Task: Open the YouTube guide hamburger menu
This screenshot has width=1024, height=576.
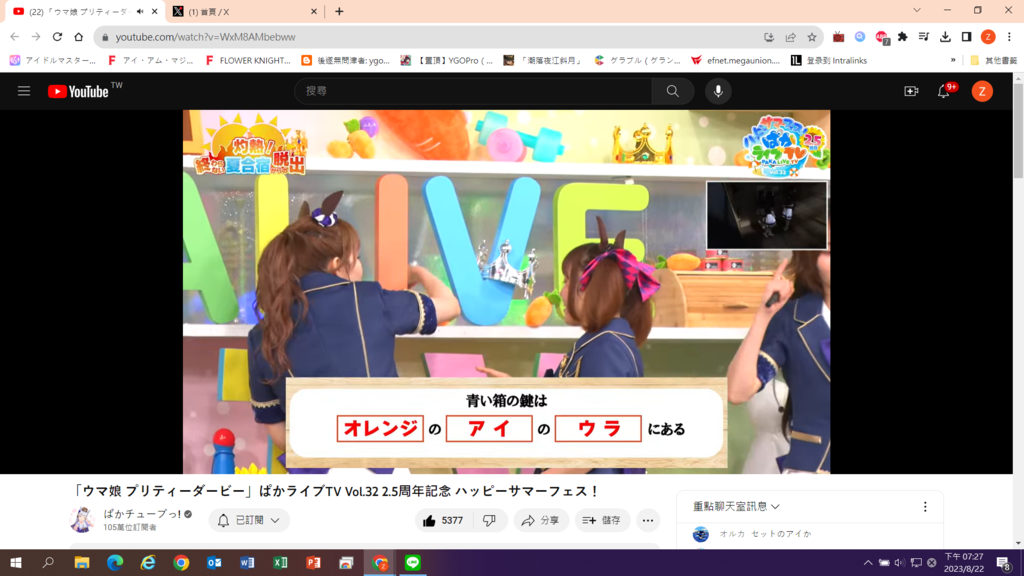Action: (24, 91)
